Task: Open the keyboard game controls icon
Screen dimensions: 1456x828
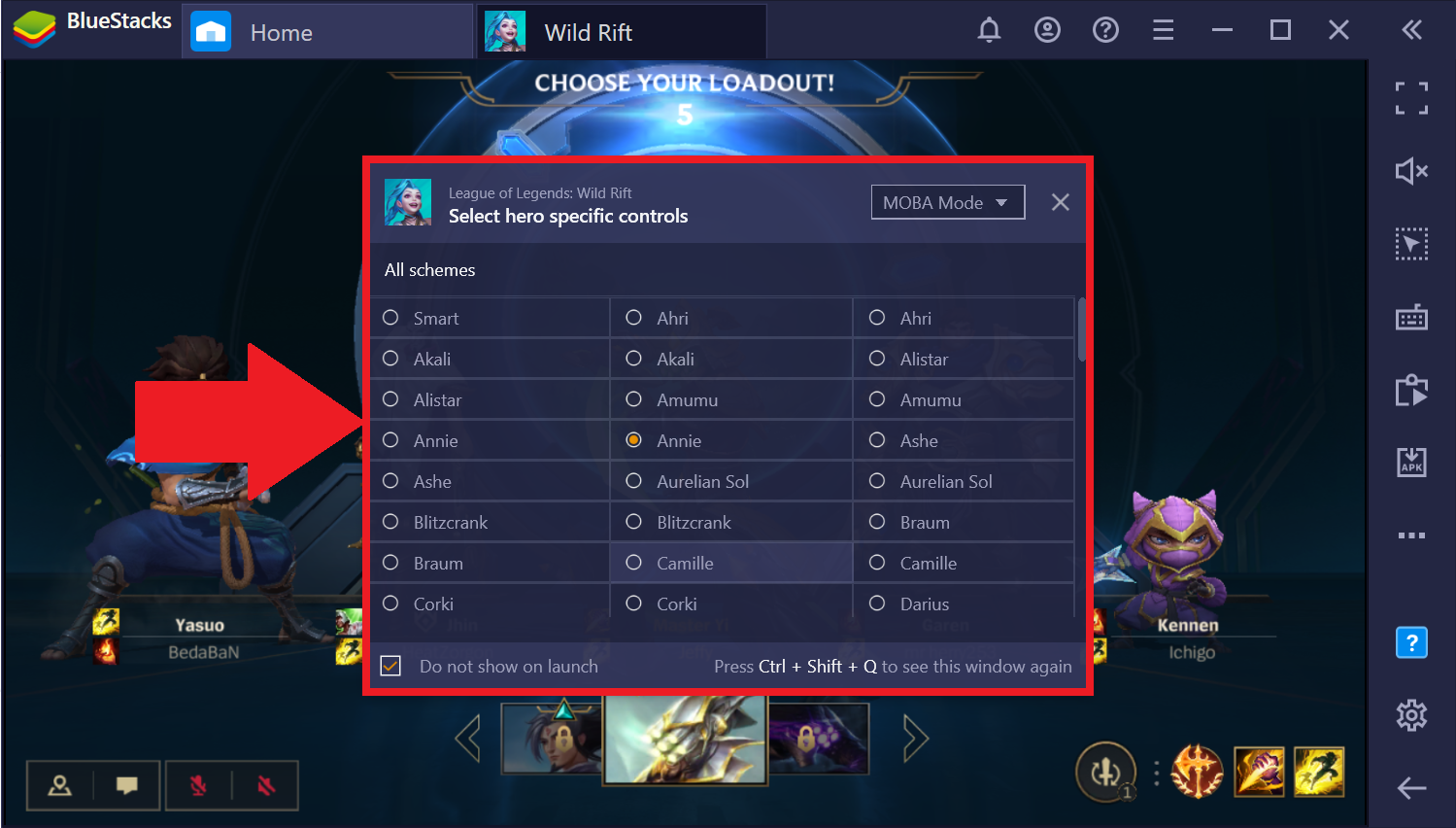Action: (1411, 317)
